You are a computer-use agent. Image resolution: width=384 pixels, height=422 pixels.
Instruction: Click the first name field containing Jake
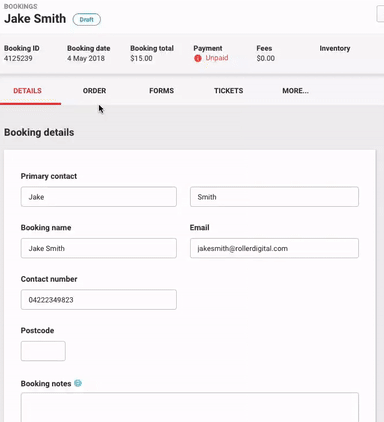(x=99, y=197)
